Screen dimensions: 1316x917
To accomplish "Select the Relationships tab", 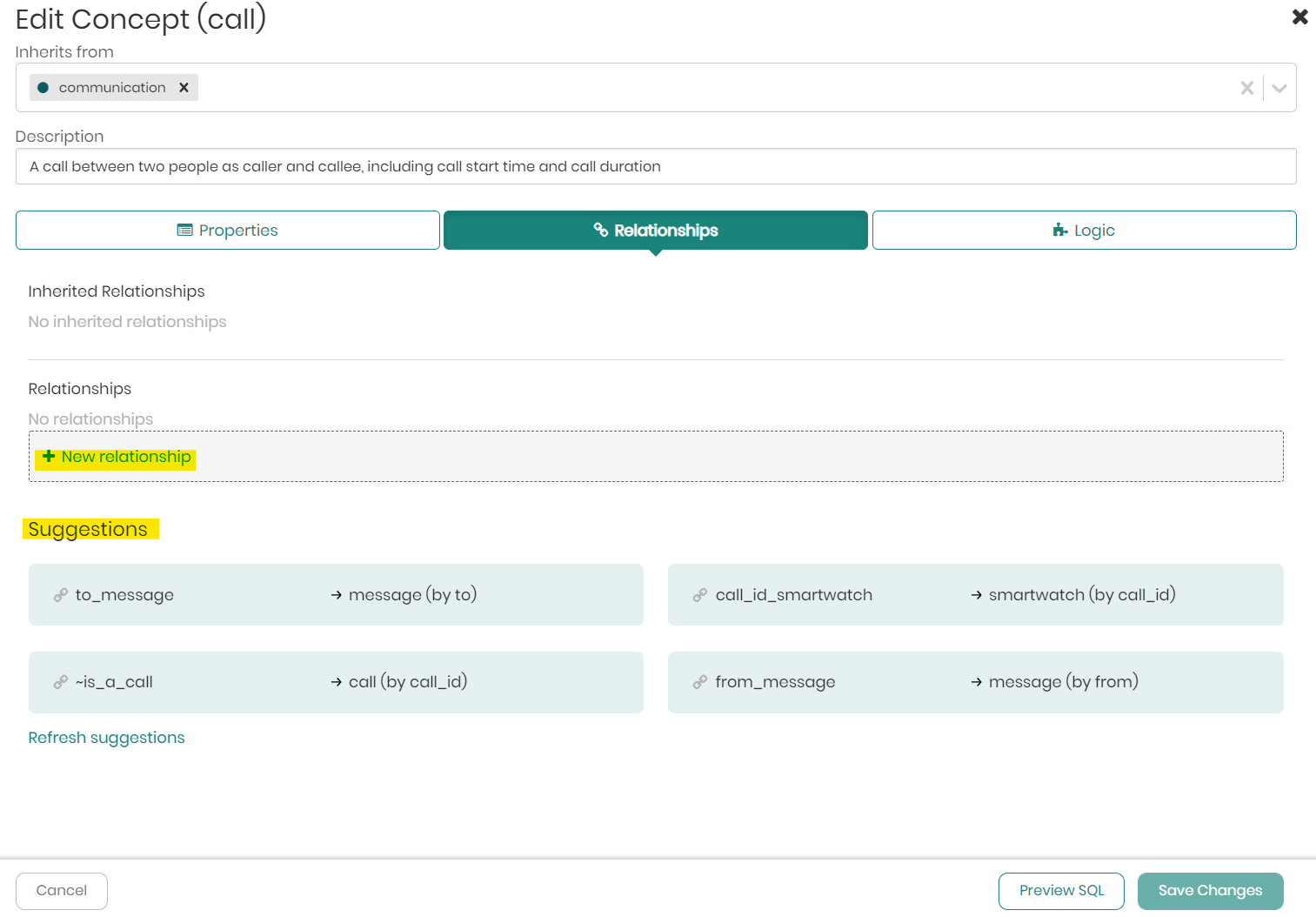I will pos(655,231).
